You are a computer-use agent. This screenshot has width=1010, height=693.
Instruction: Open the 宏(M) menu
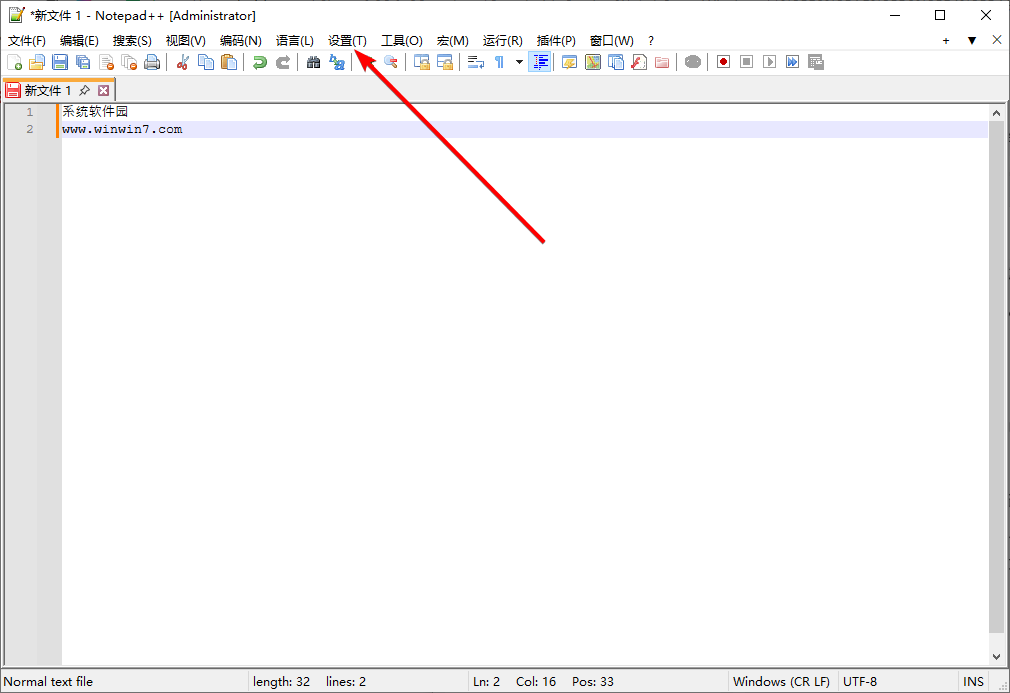point(452,41)
